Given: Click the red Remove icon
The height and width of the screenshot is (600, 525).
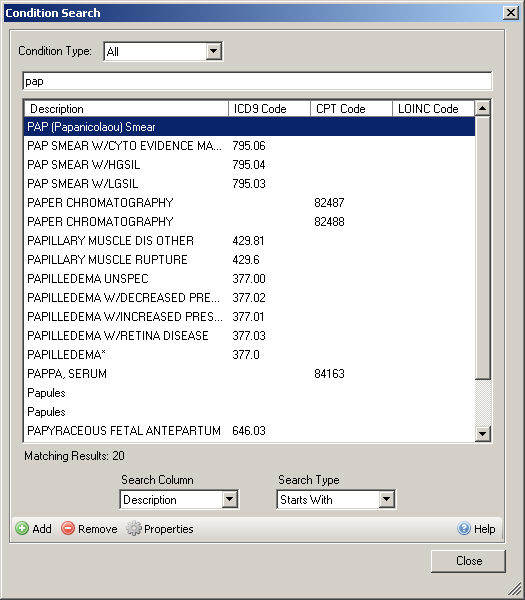Looking at the screenshot, I should coord(68,528).
